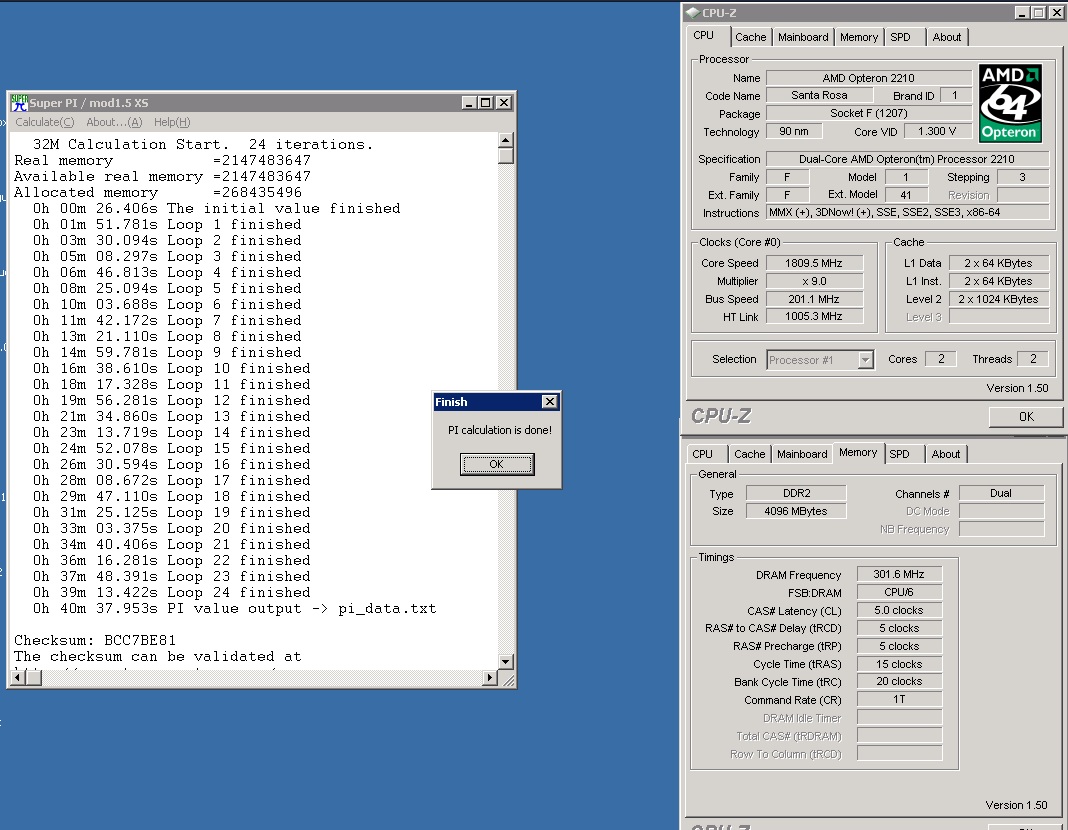Click the Specification Dual-Core AMD Opteron field
This screenshot has width=1068, height=830.
[907, 159]
